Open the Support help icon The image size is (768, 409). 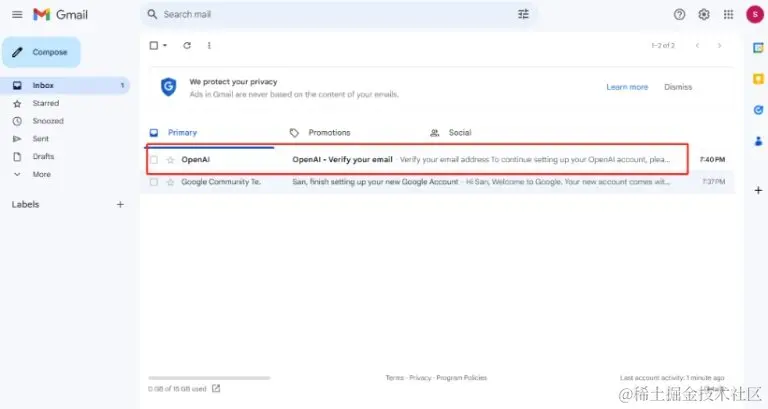point(679,15)
